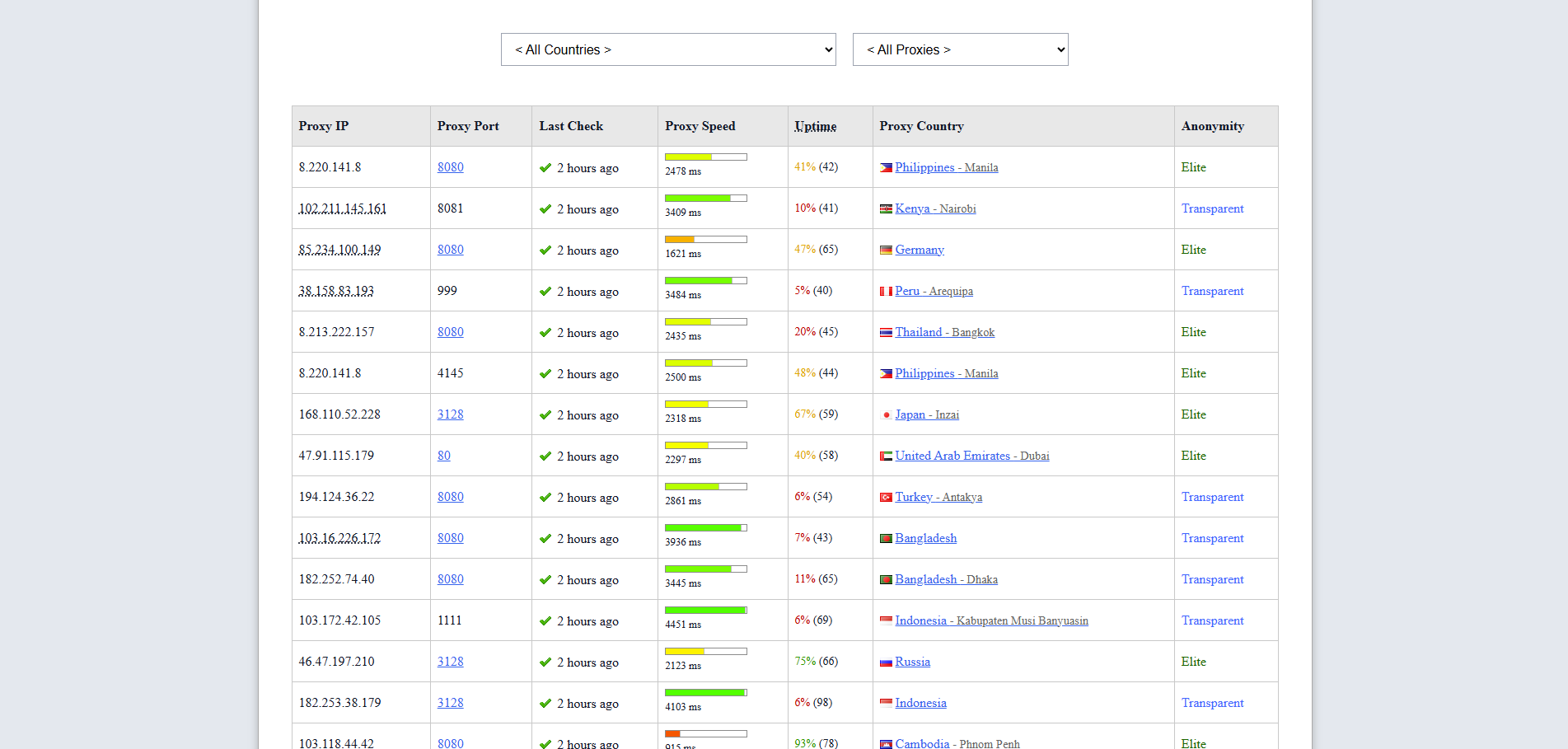Open the Turkey - Antakya link
1568x749 pixels.
938,497
